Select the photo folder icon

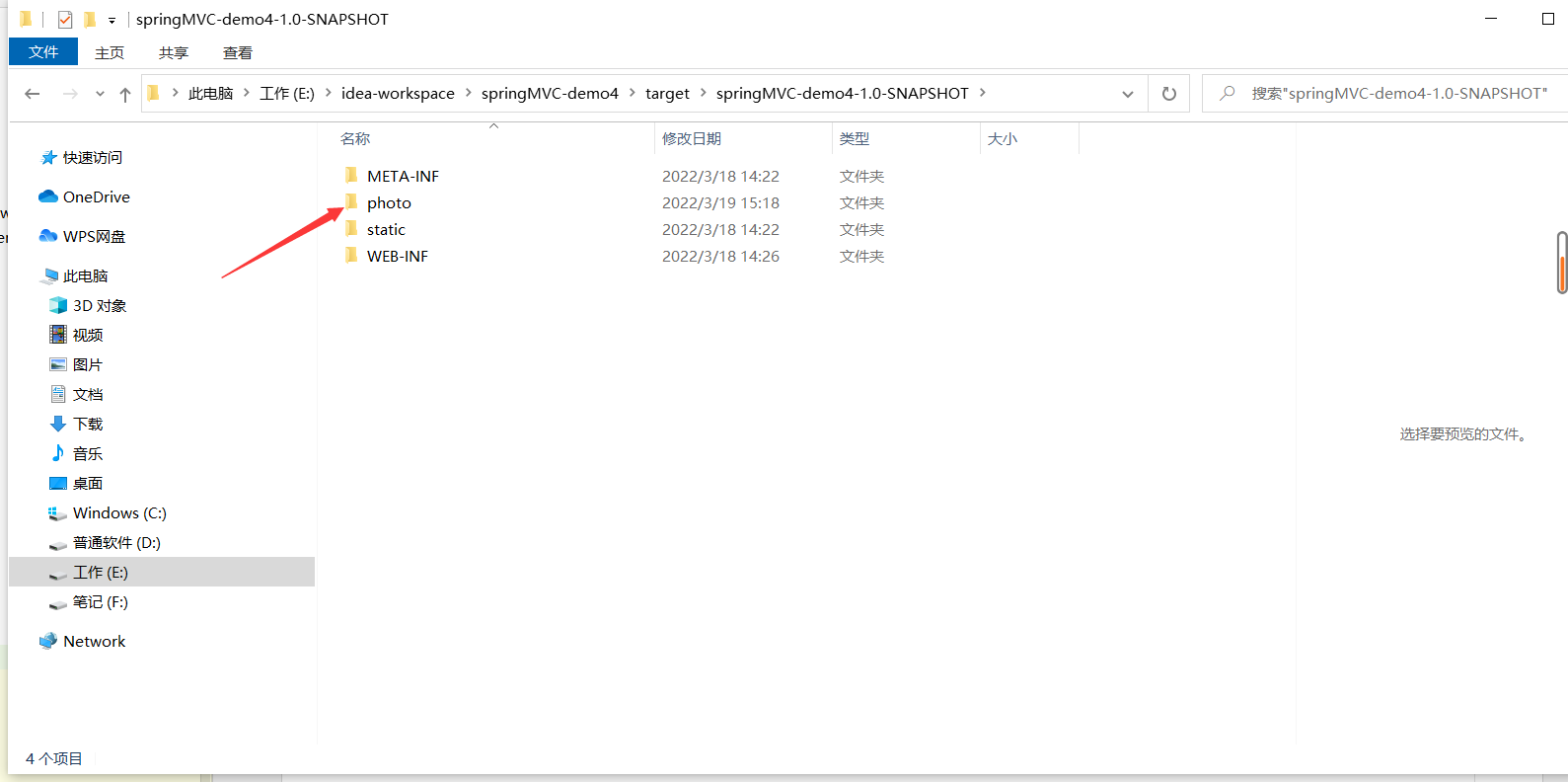(x=351, y=202)
